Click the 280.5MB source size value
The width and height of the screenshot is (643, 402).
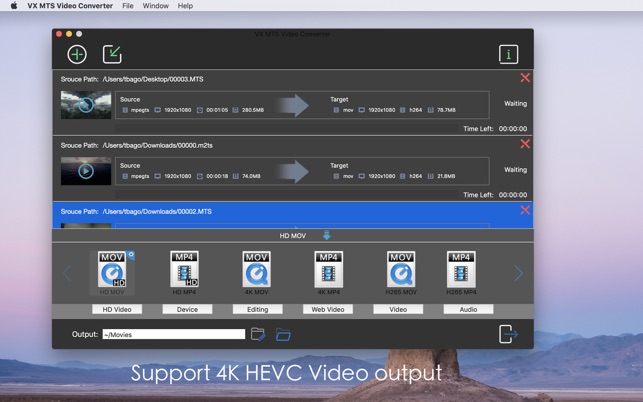(253, 110)
